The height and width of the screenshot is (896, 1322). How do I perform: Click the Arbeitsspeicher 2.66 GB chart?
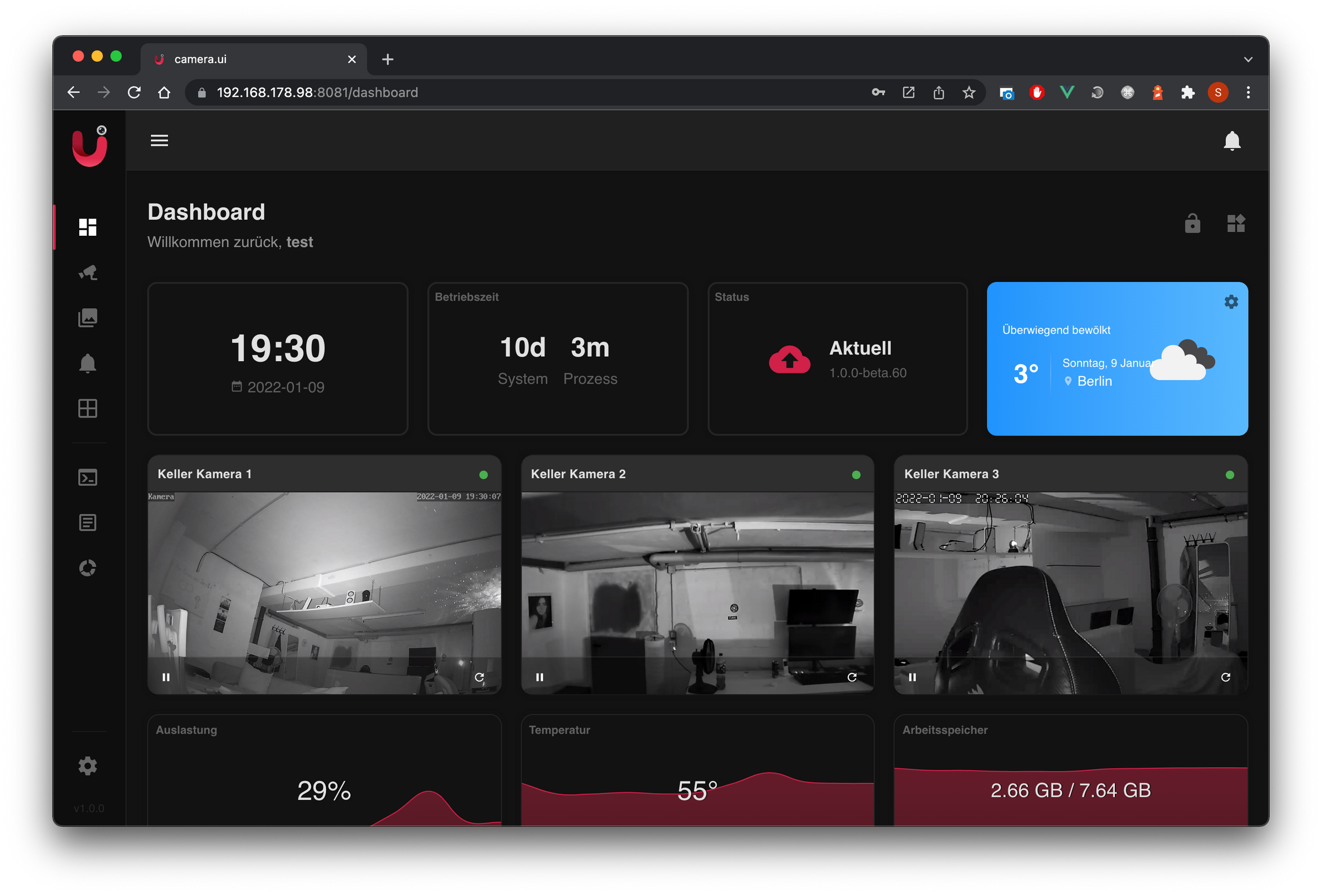(1071, 770)
